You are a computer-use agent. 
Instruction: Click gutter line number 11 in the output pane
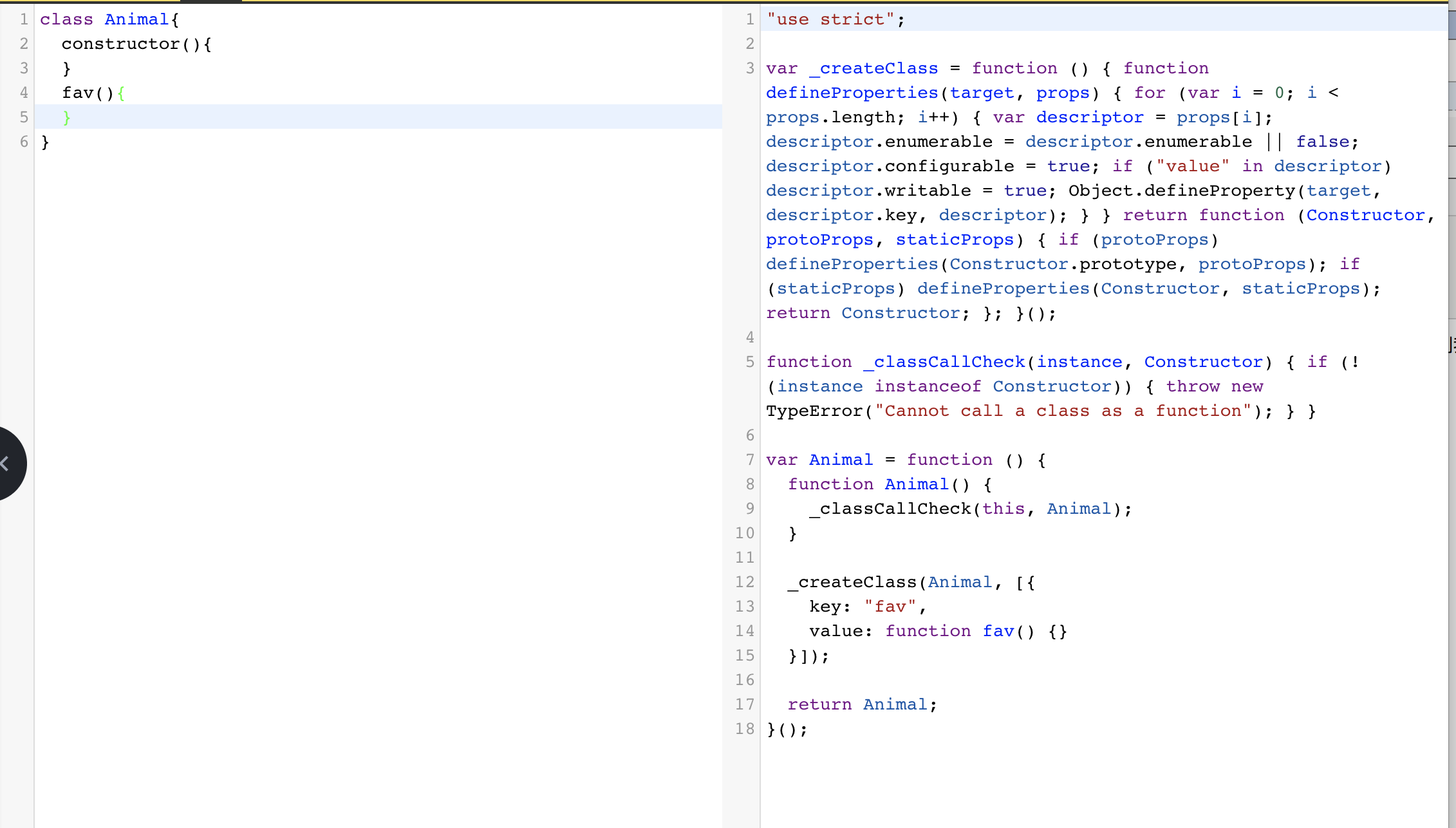click(745, 558)
